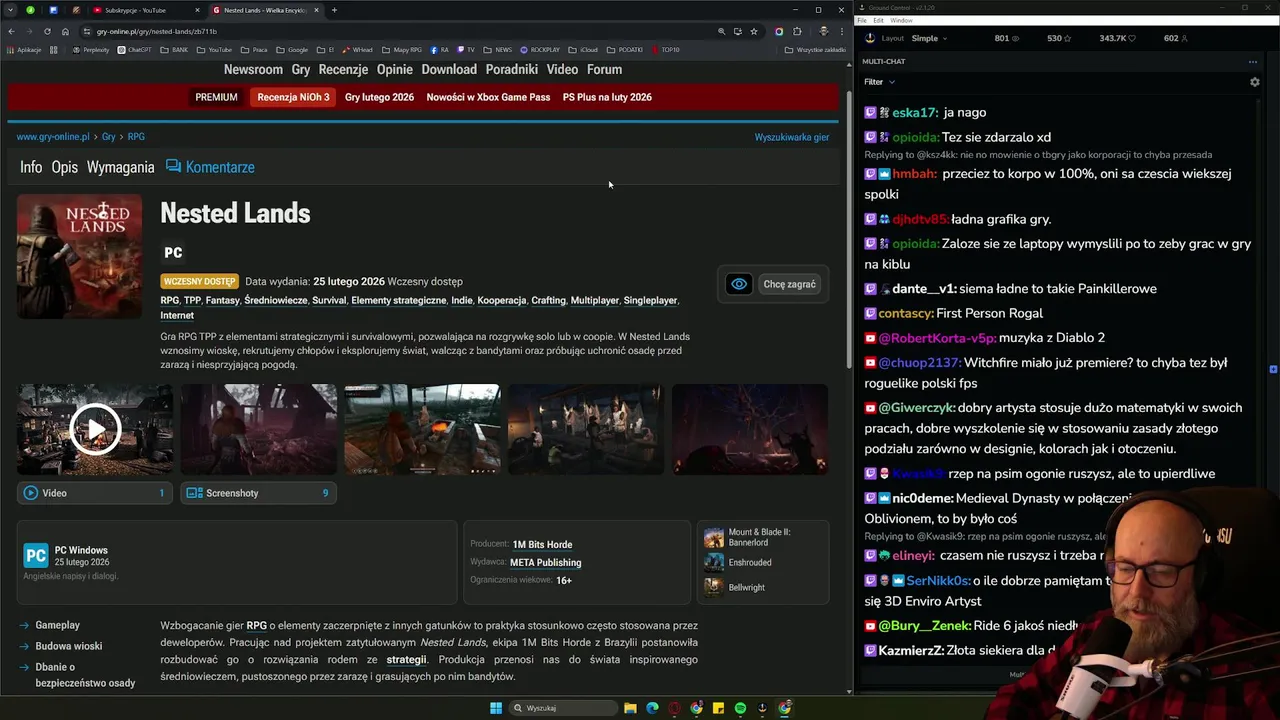This screenshot has width=1280, height=720.
Task: Open Gry lutego 2026 link
Action: pos(379,97)
